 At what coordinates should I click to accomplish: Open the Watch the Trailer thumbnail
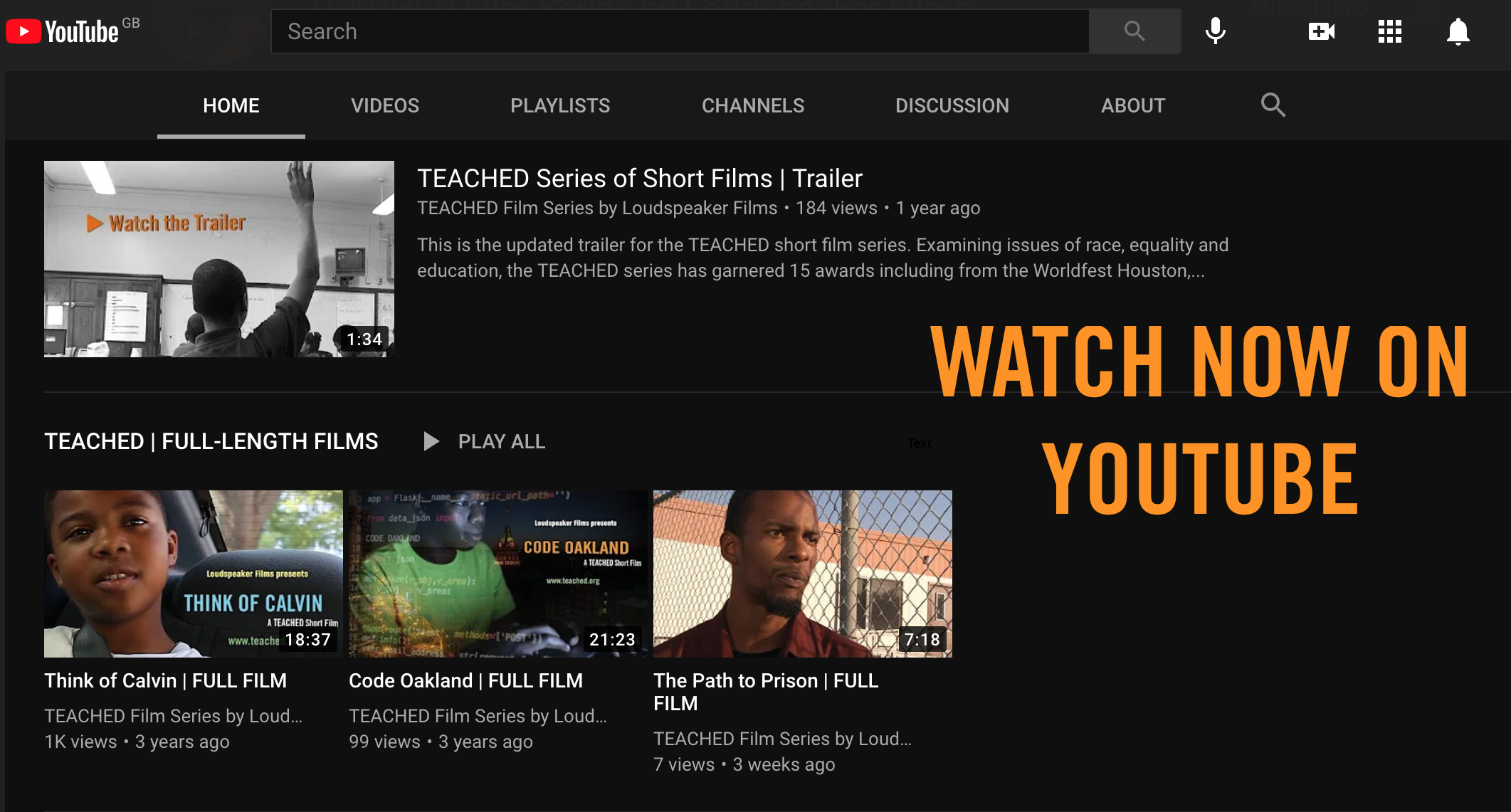219,259
